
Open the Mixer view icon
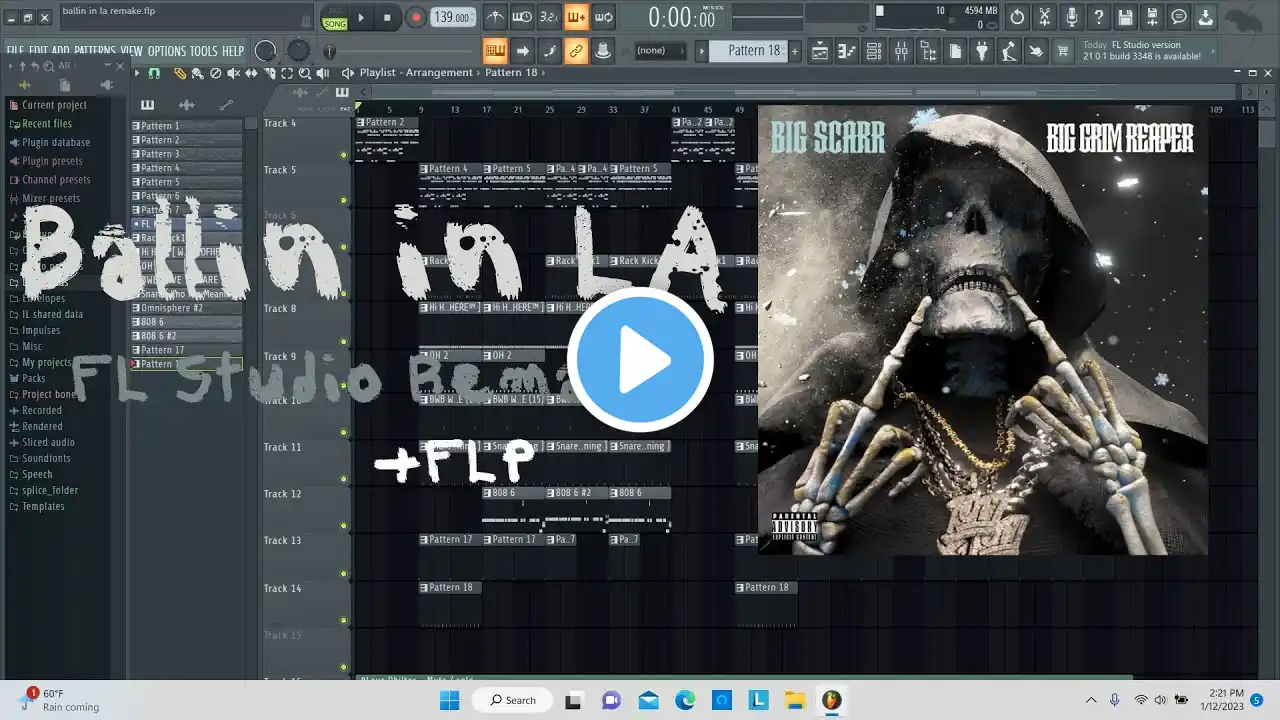[x=901, y=51]
